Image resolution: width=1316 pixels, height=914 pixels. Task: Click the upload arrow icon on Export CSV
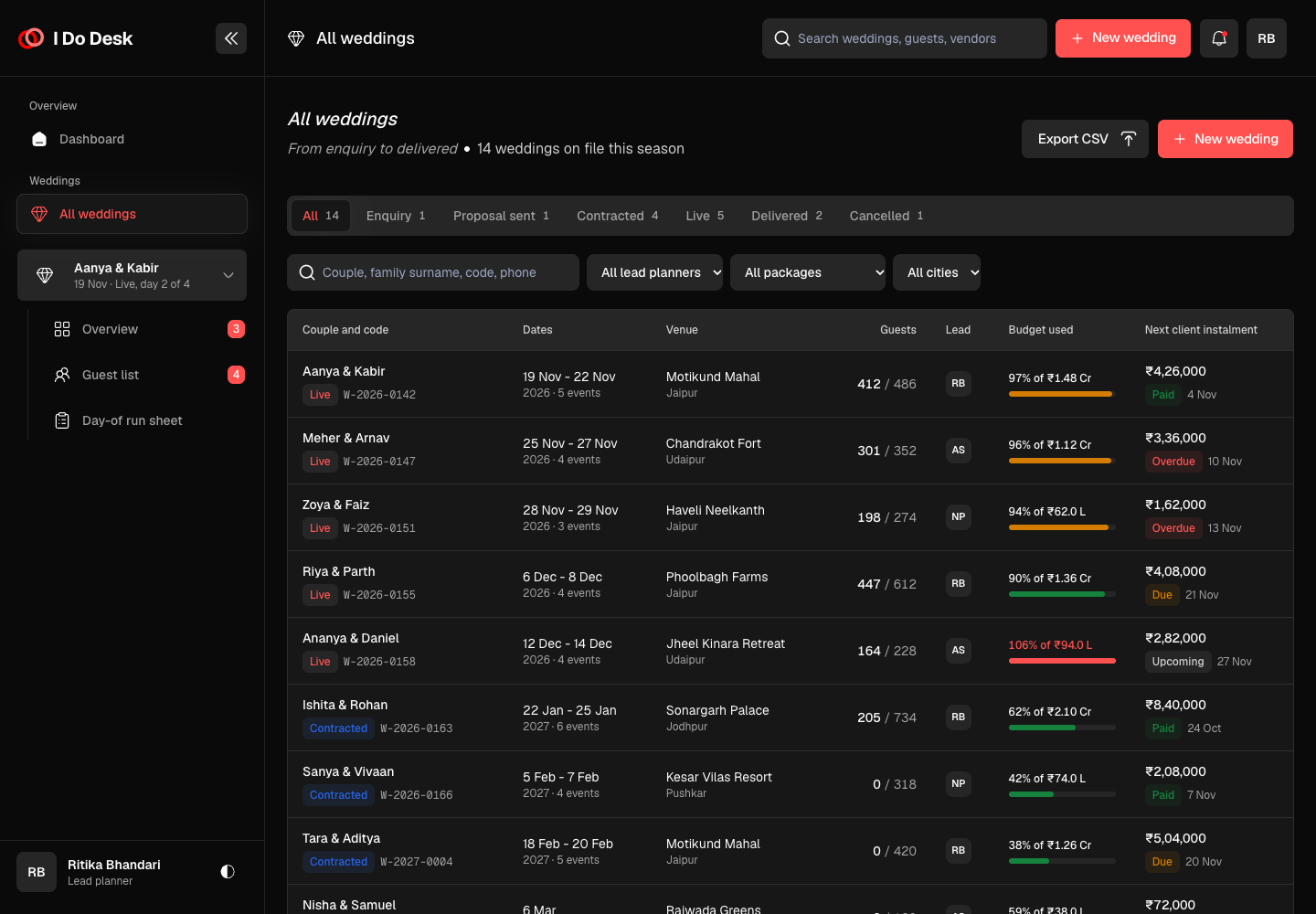point(1129,139)
